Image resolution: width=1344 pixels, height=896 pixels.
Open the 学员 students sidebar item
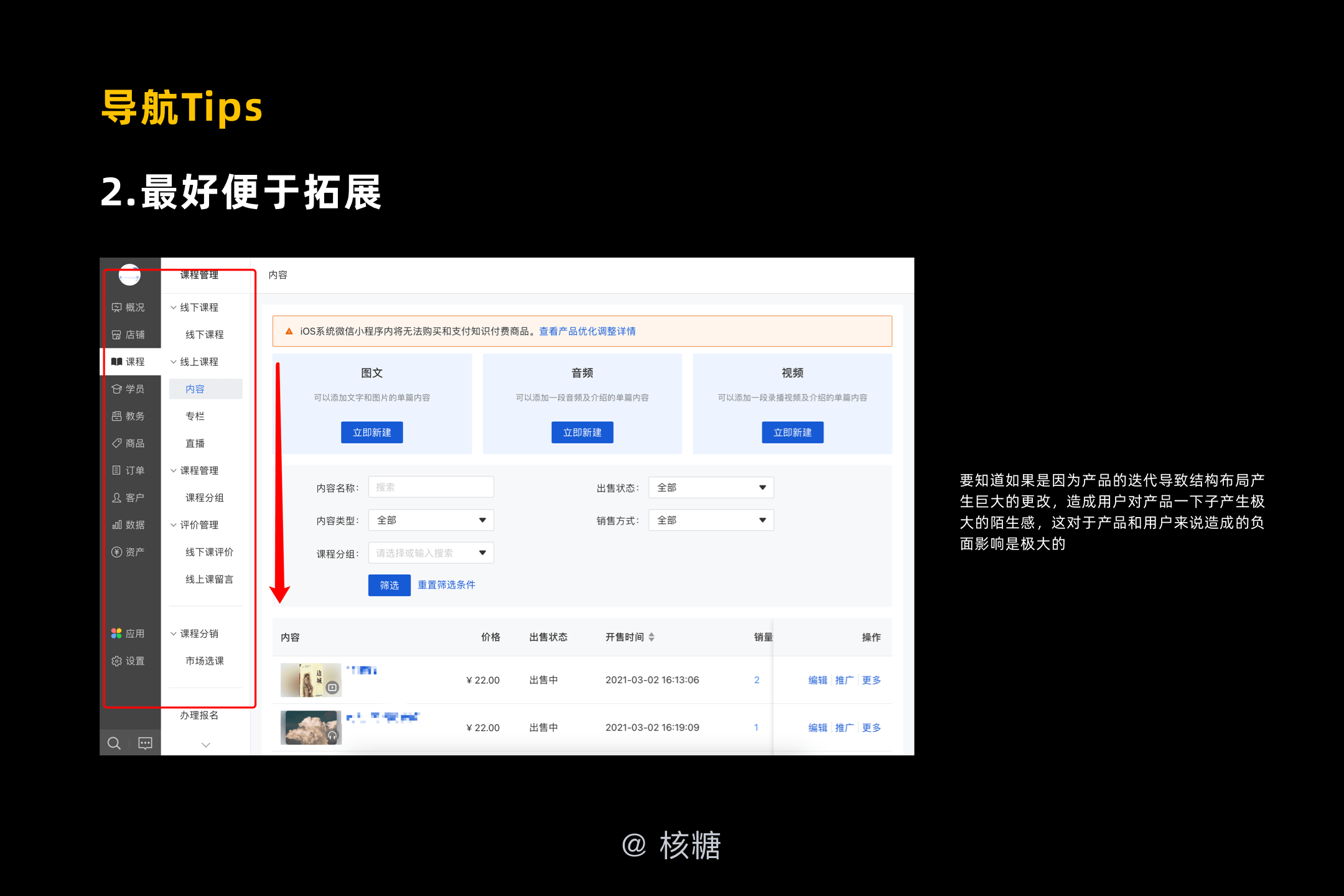point(128,389)
